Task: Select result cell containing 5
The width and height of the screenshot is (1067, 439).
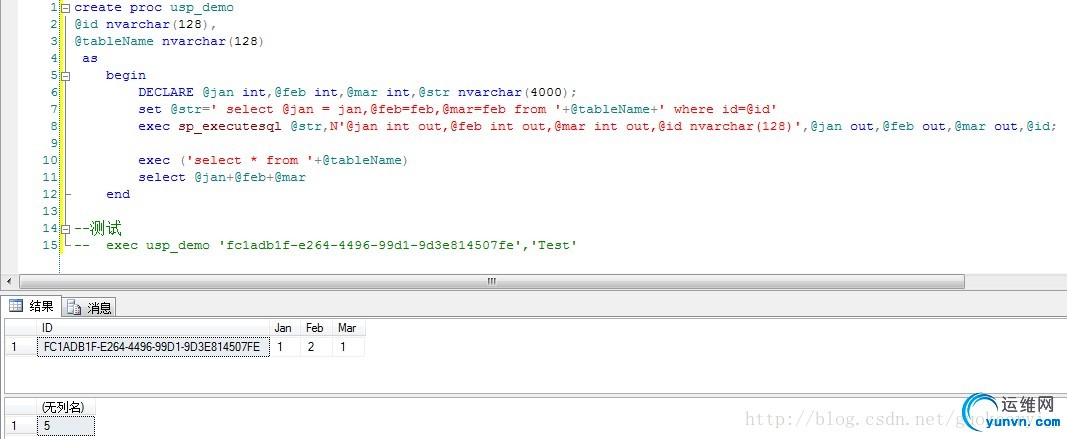Action: click(x=66, y=426)
